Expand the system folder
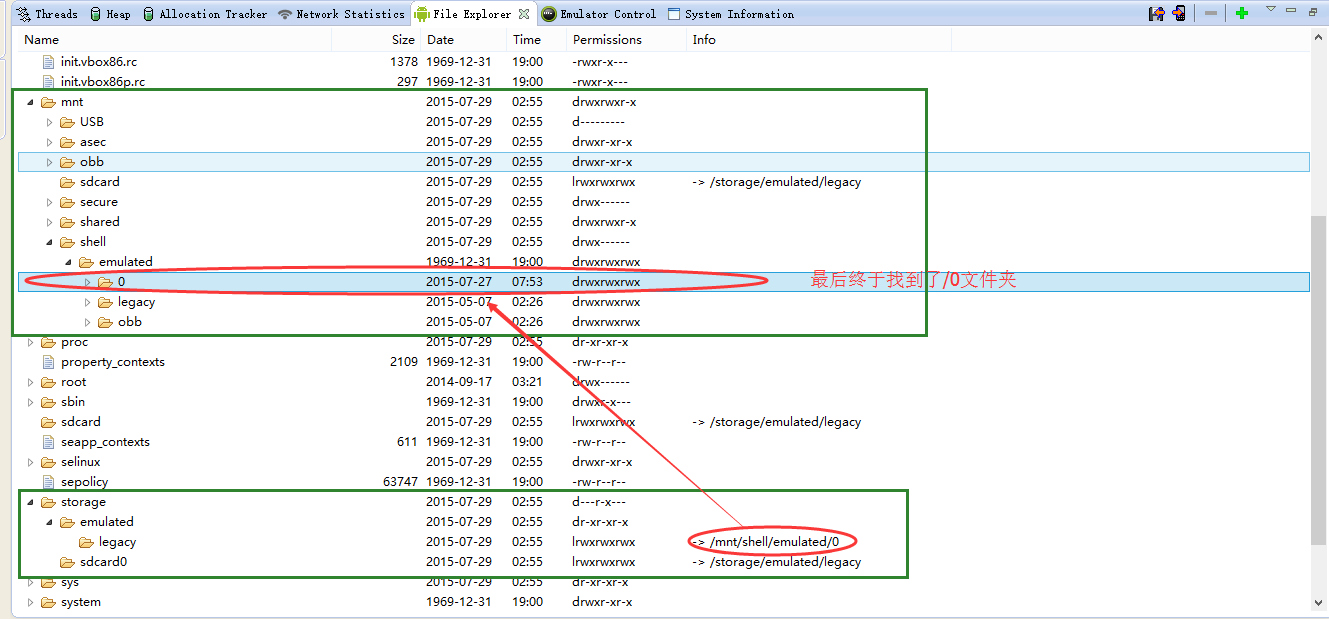Viewport: 1329px width, 619px height. tap(30, 602)
